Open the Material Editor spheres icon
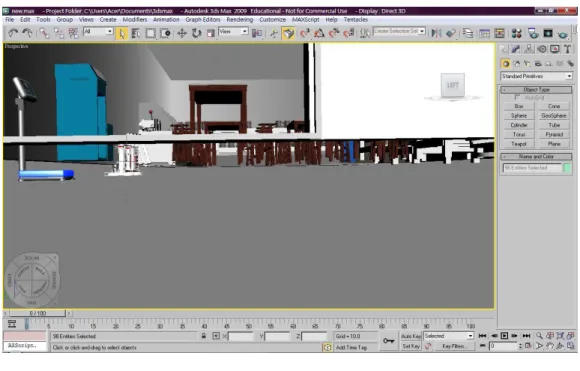 tap(516, 34)
